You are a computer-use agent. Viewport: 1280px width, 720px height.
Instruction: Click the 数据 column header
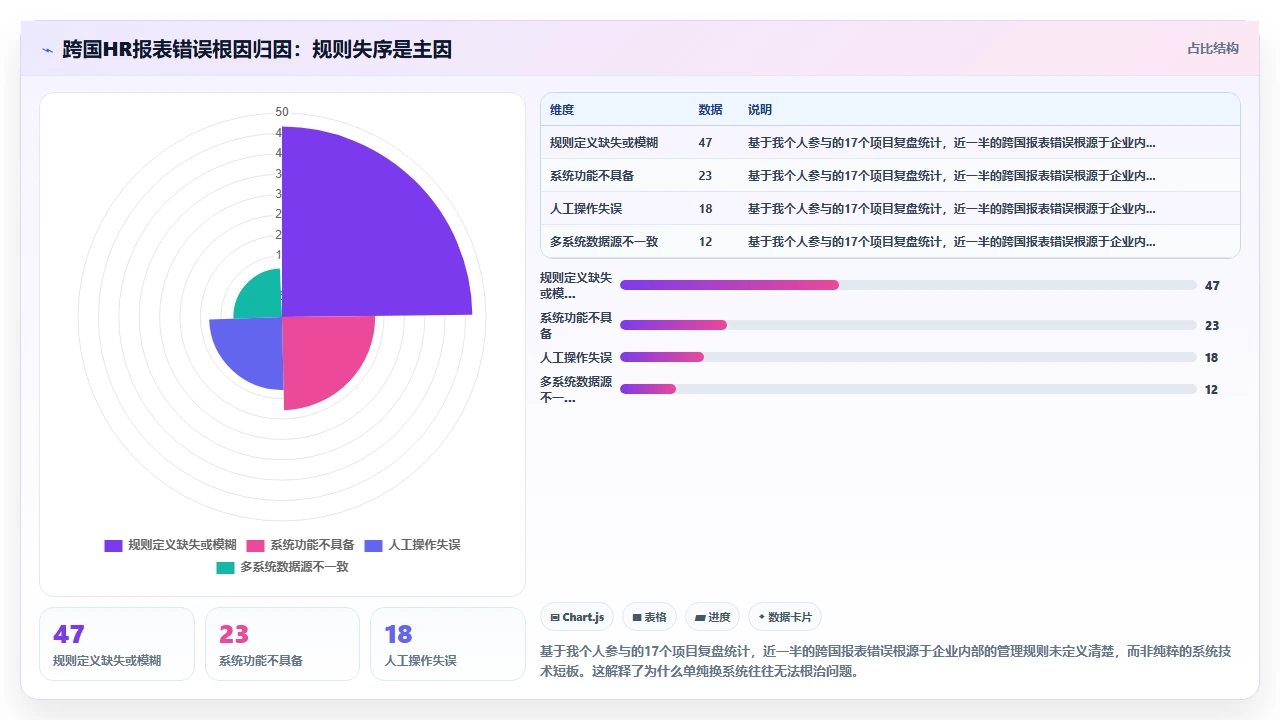[710, 110]
